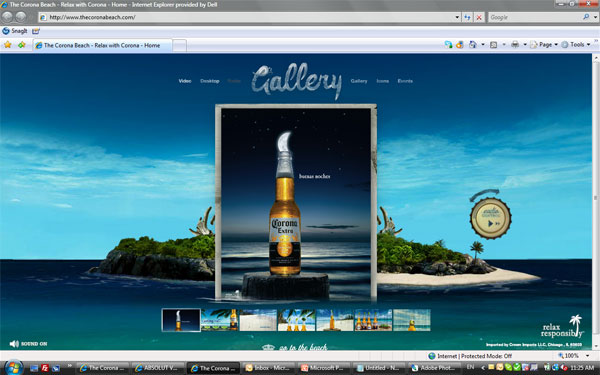The width and height of the screenshot is (600, 375).
Task: Expand the address bar history dropdown
Action: 457,17
